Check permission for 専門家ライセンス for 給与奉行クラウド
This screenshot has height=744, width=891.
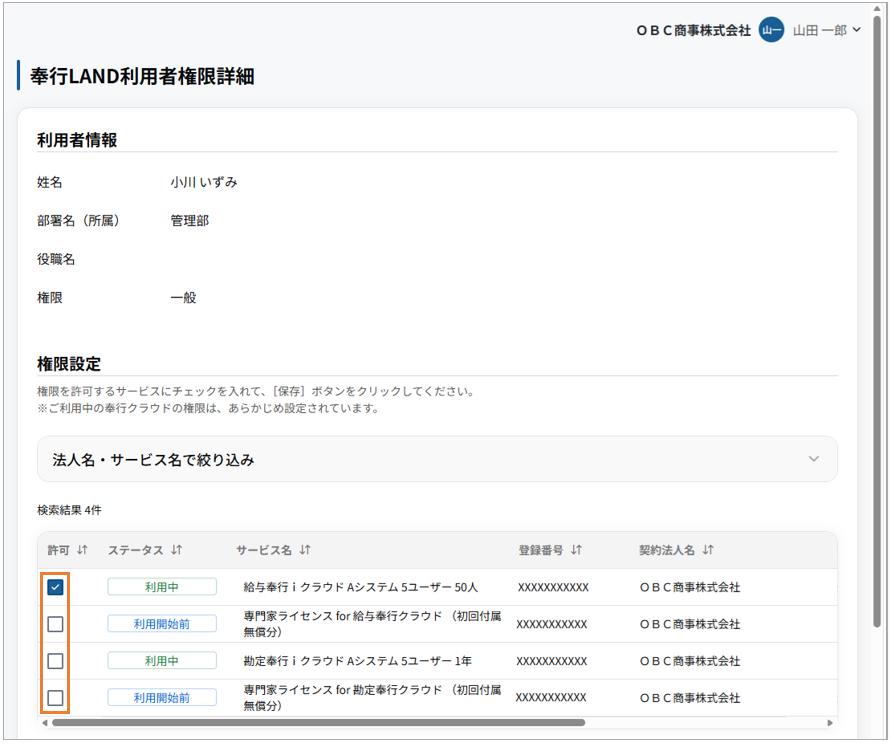click(55, 624)
